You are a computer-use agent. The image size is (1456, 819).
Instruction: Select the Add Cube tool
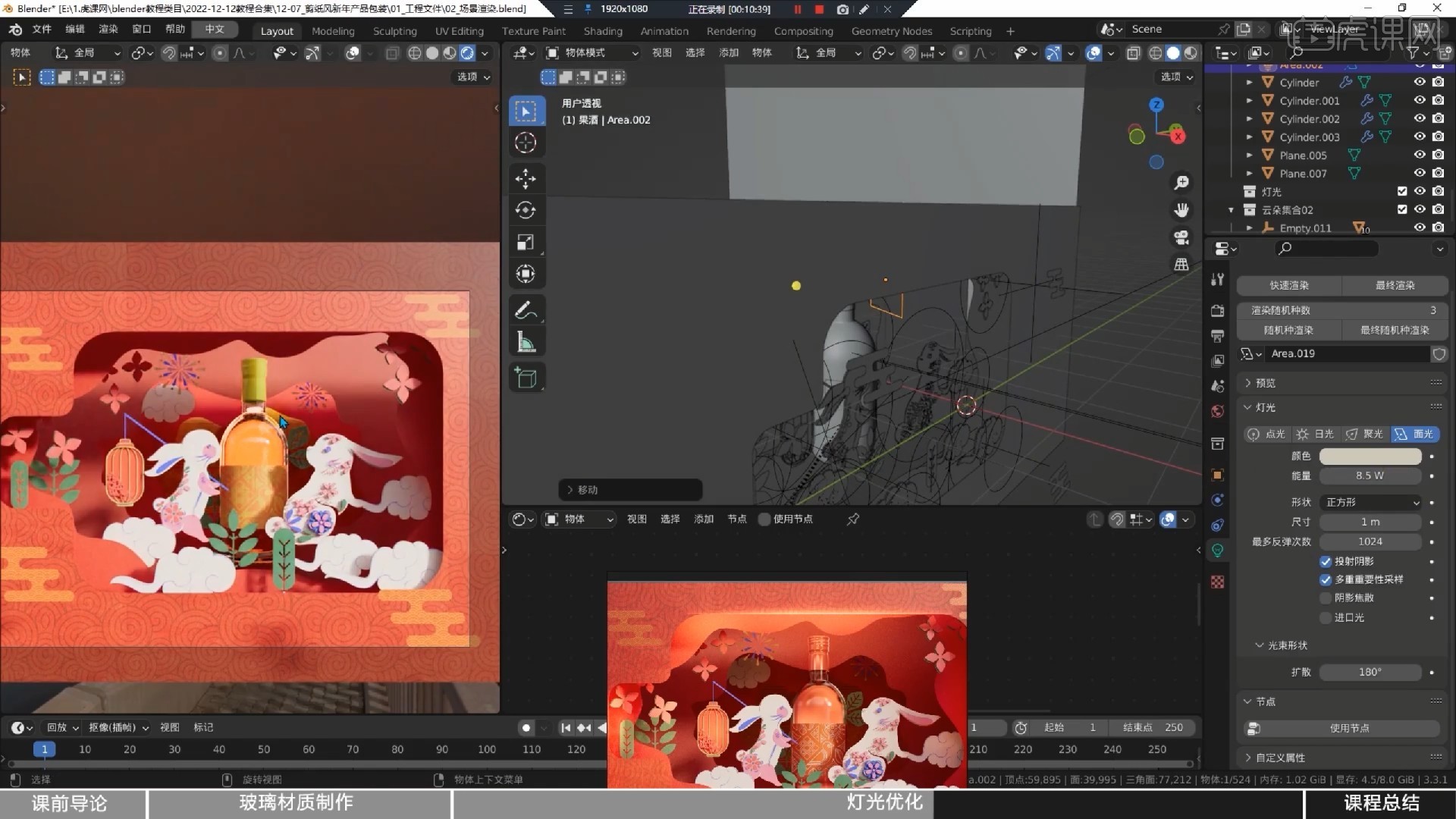pos(526,378)
